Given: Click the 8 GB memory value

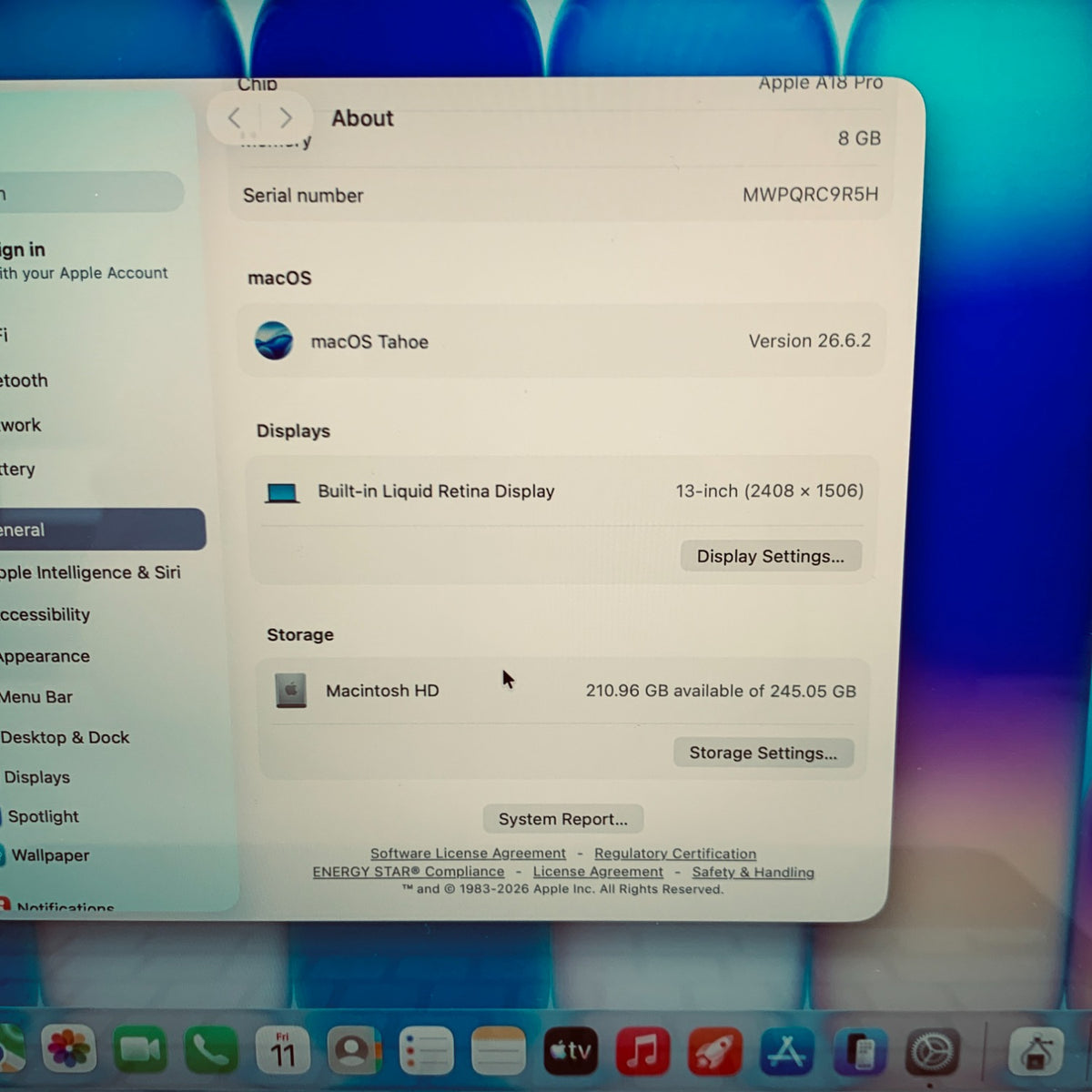Looking at the screenshot, I should point(858,138).
